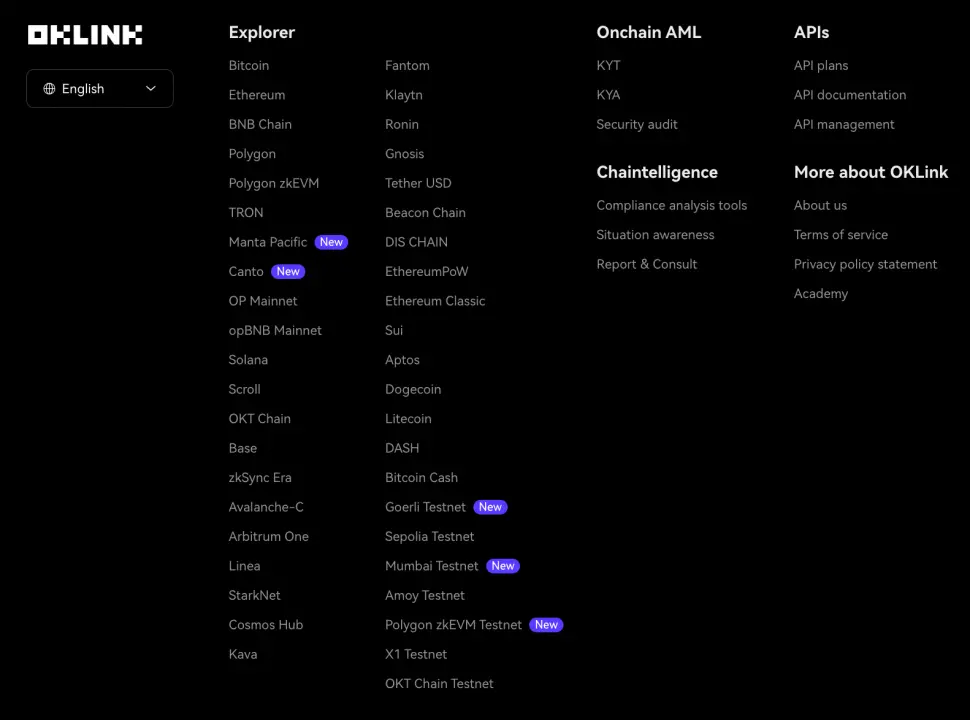Open the Privacy policy statement
The height and width of the screenshot is (720, 970).
pyautogui.click(x=865, y=265)
